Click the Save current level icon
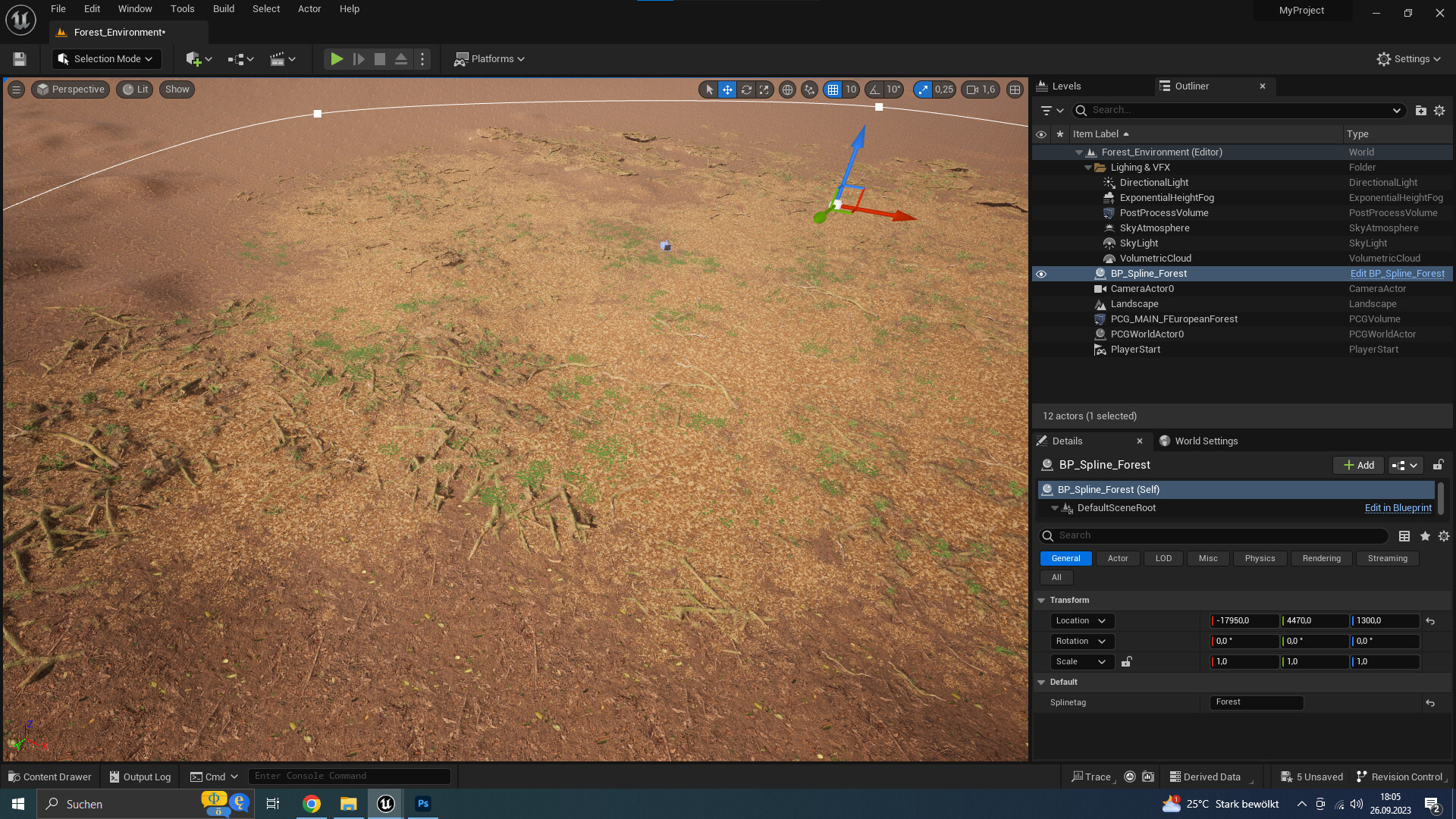This screenshot has width=1456, height=819. [18, 58]
